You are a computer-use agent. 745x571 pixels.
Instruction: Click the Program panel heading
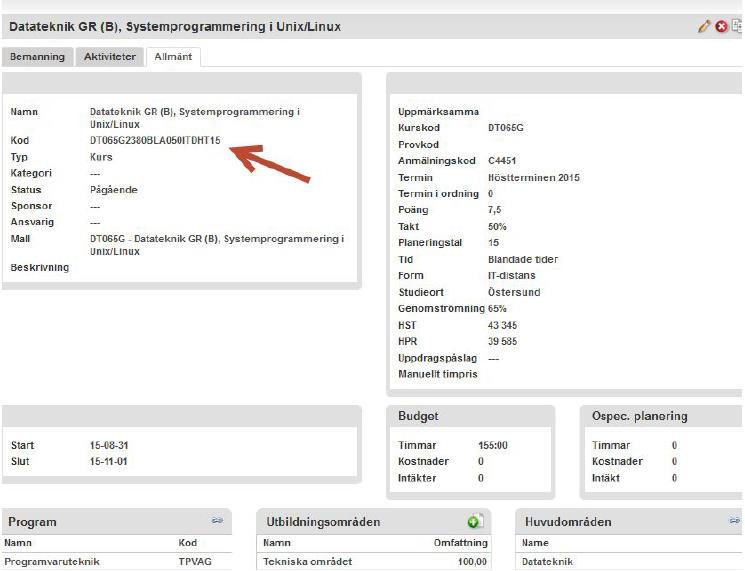point(32,522)
